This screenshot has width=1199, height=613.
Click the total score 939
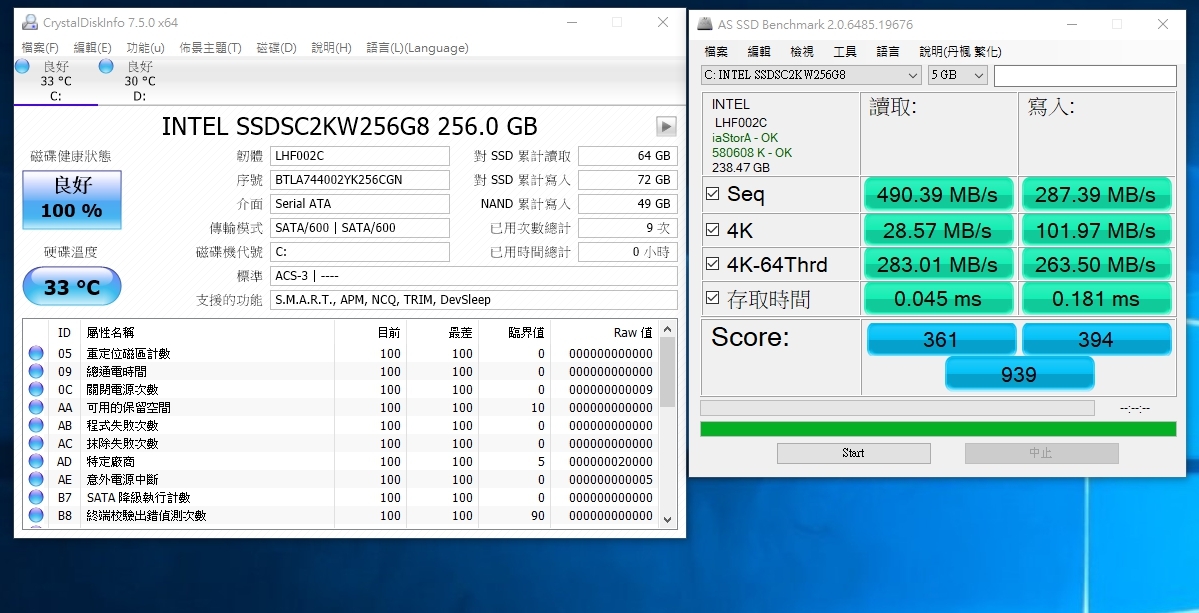point(1019,374)
